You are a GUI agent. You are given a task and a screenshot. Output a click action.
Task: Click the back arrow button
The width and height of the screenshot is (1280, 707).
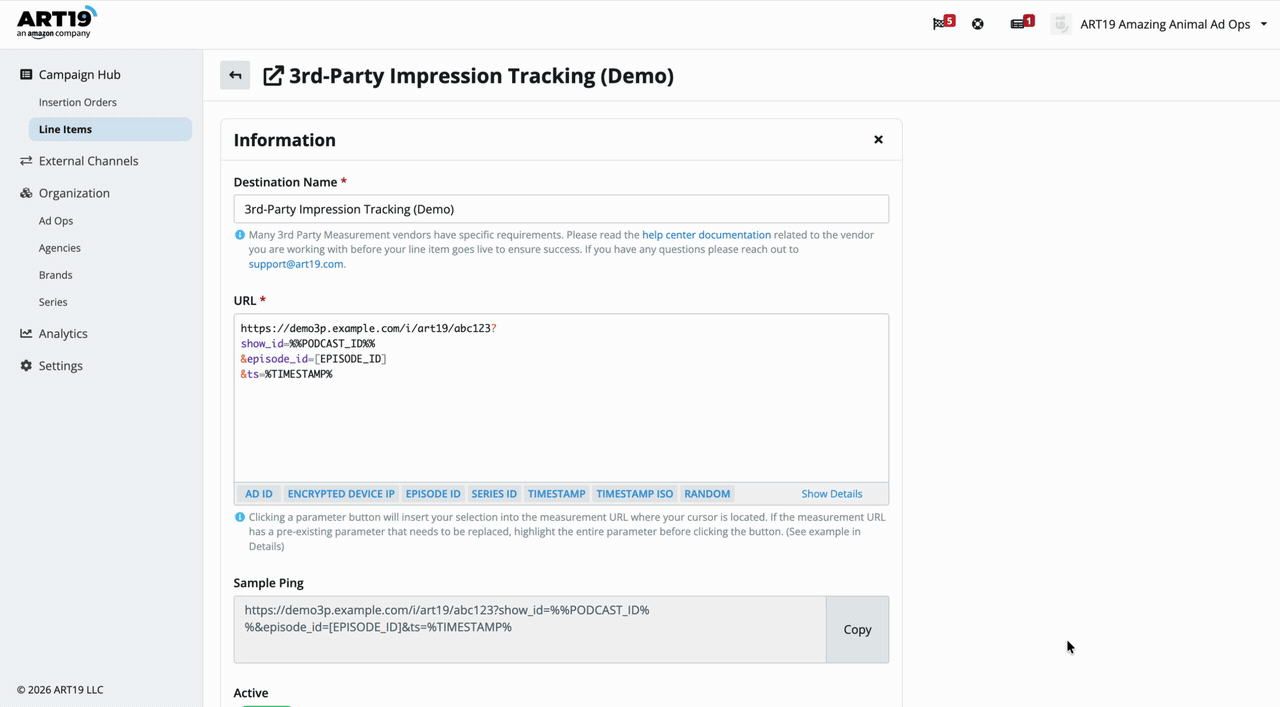pyautogui.click(x=235, y=75)
